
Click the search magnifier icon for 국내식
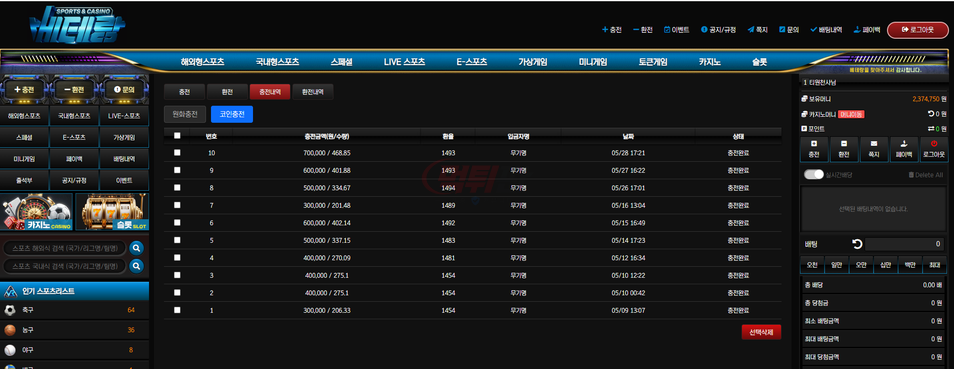pyautogui.click(x=136, y=266)
